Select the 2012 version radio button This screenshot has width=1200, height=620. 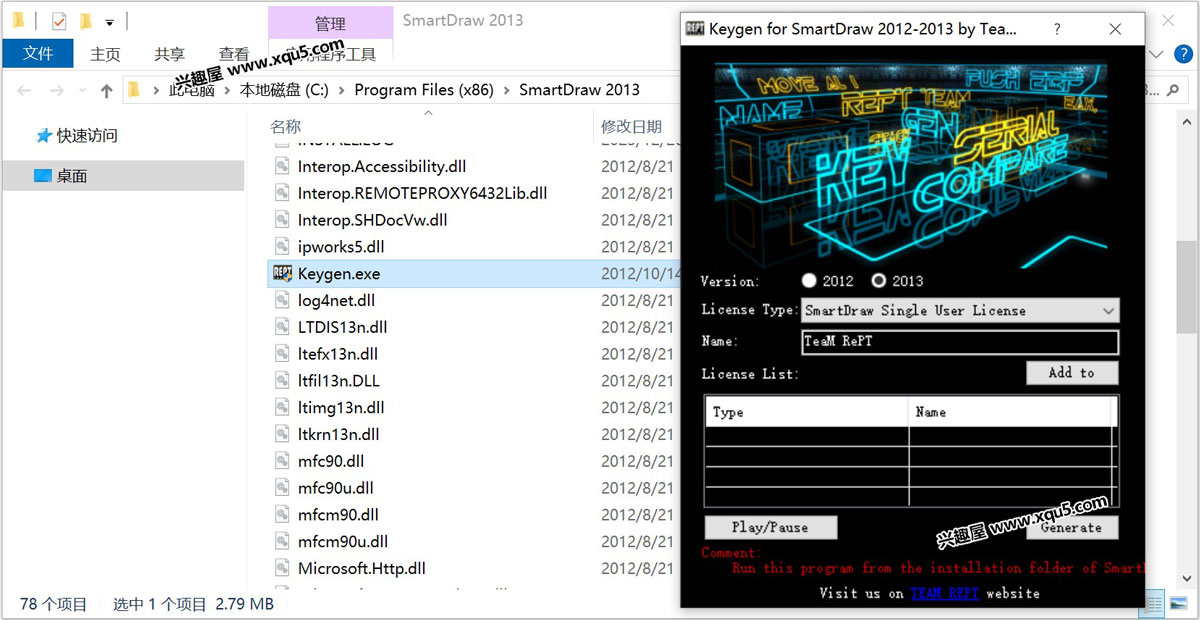809,281
